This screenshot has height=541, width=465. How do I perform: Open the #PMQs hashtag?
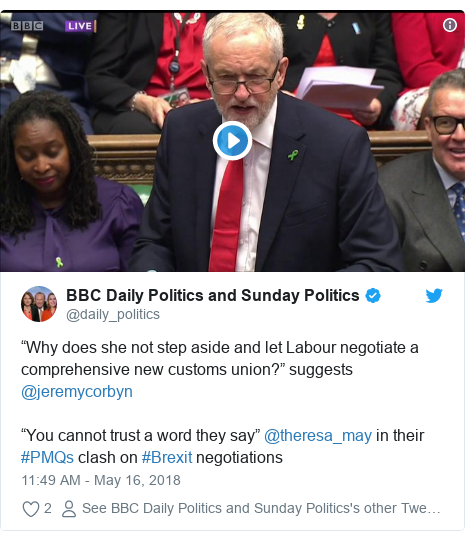point(47,458)
